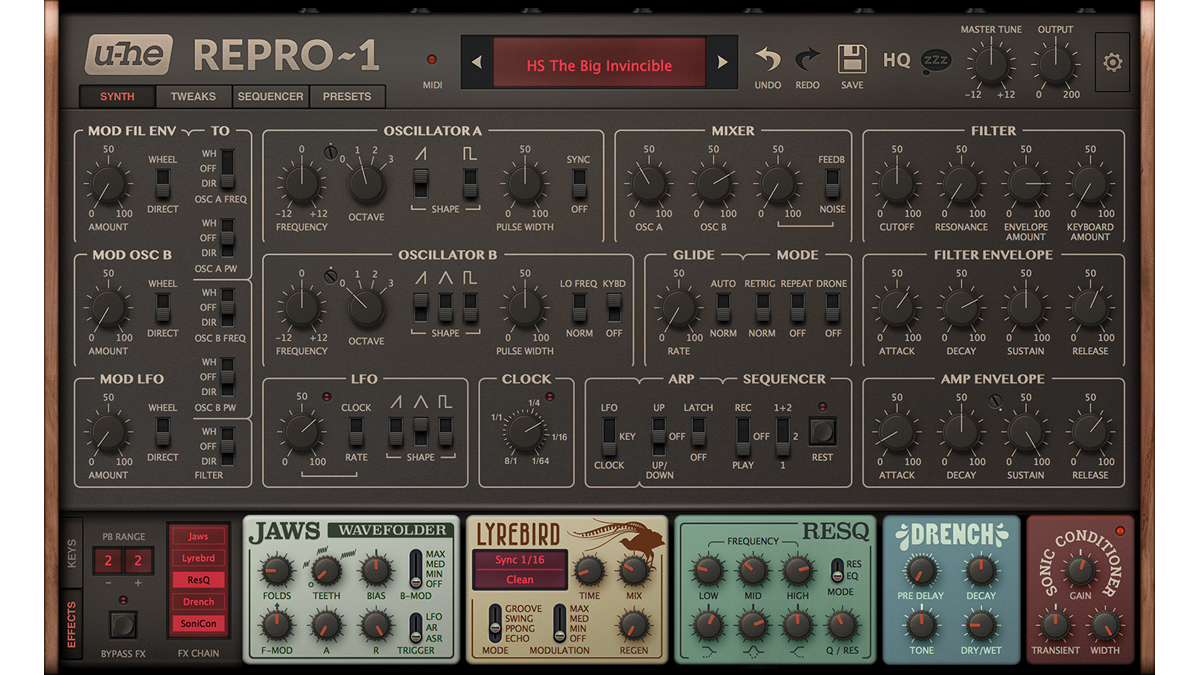
Task: Open the Clean mode selector in Lyrebird
Action: coord(520,579)
